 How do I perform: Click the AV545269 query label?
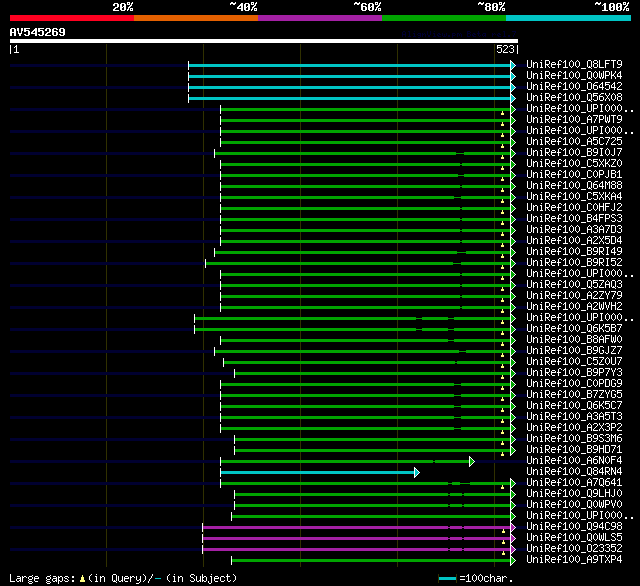(38, 32)
